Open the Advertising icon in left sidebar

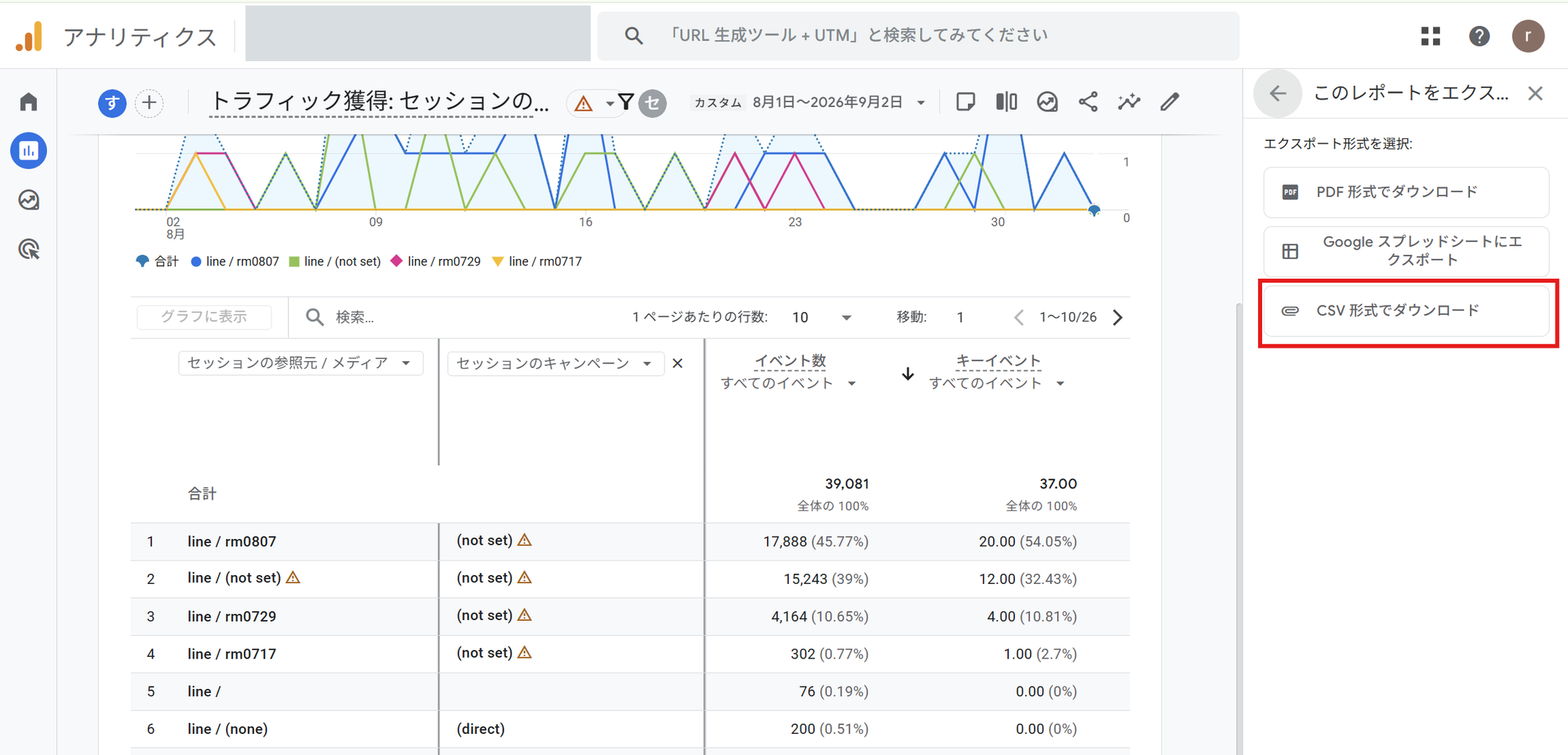tap(29, 250)
